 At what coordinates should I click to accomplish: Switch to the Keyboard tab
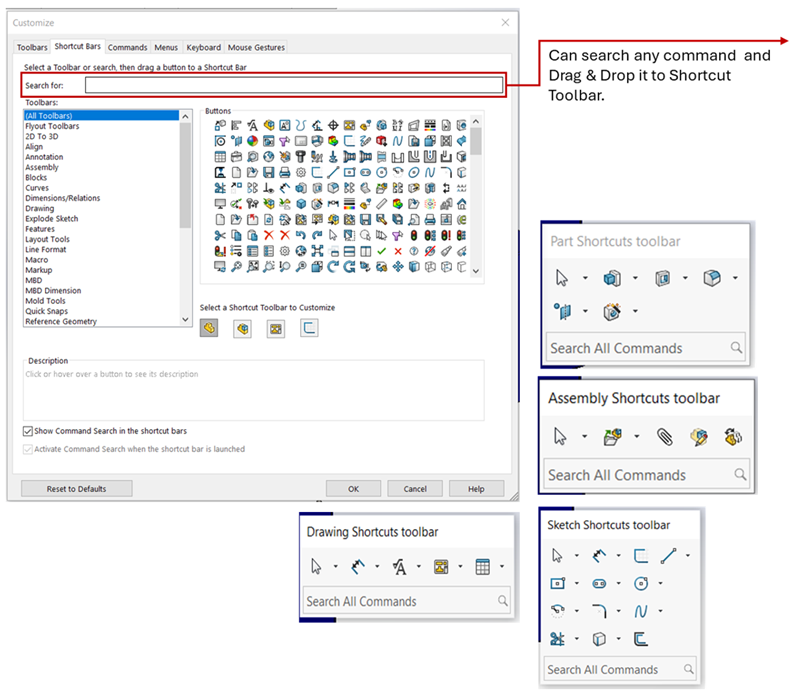pyautogui.click(x=203, y=47)
